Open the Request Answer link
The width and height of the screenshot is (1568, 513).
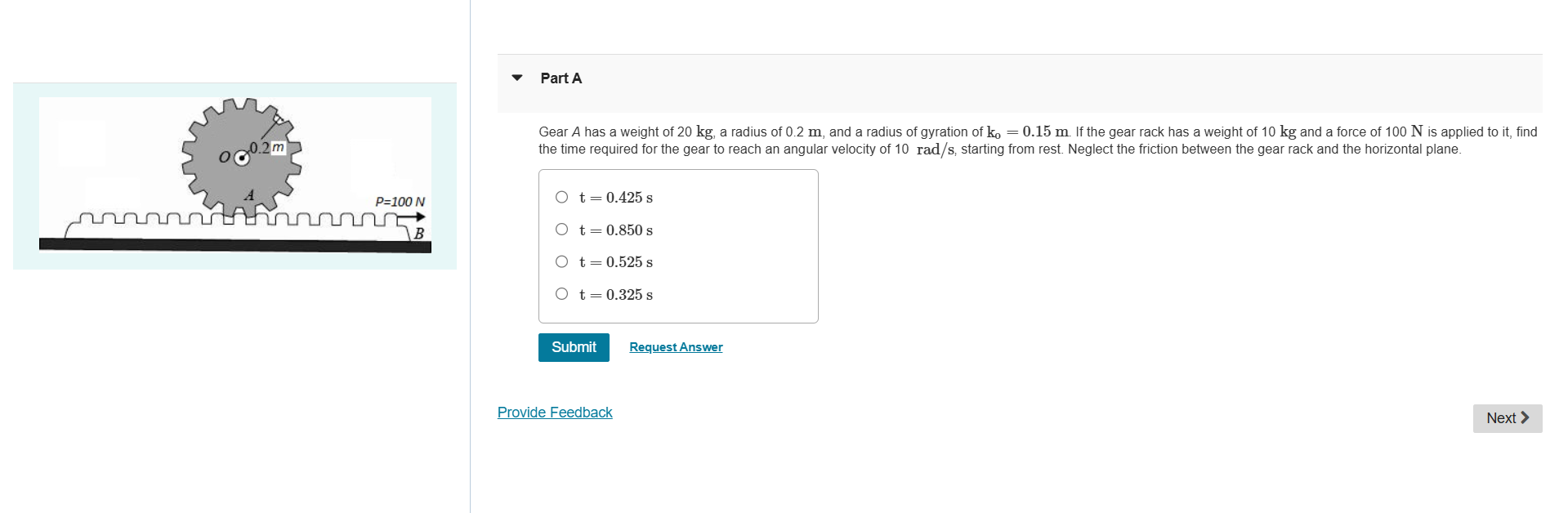point(675,347)
